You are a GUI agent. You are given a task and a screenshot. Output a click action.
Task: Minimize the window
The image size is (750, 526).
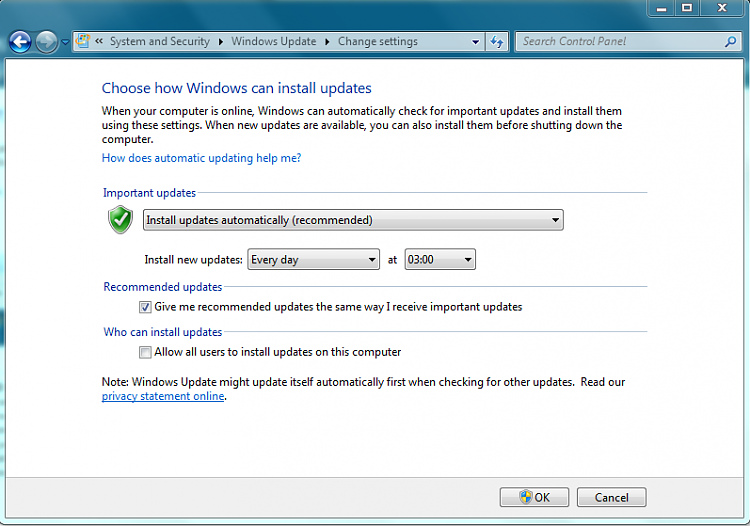point(661,7)
